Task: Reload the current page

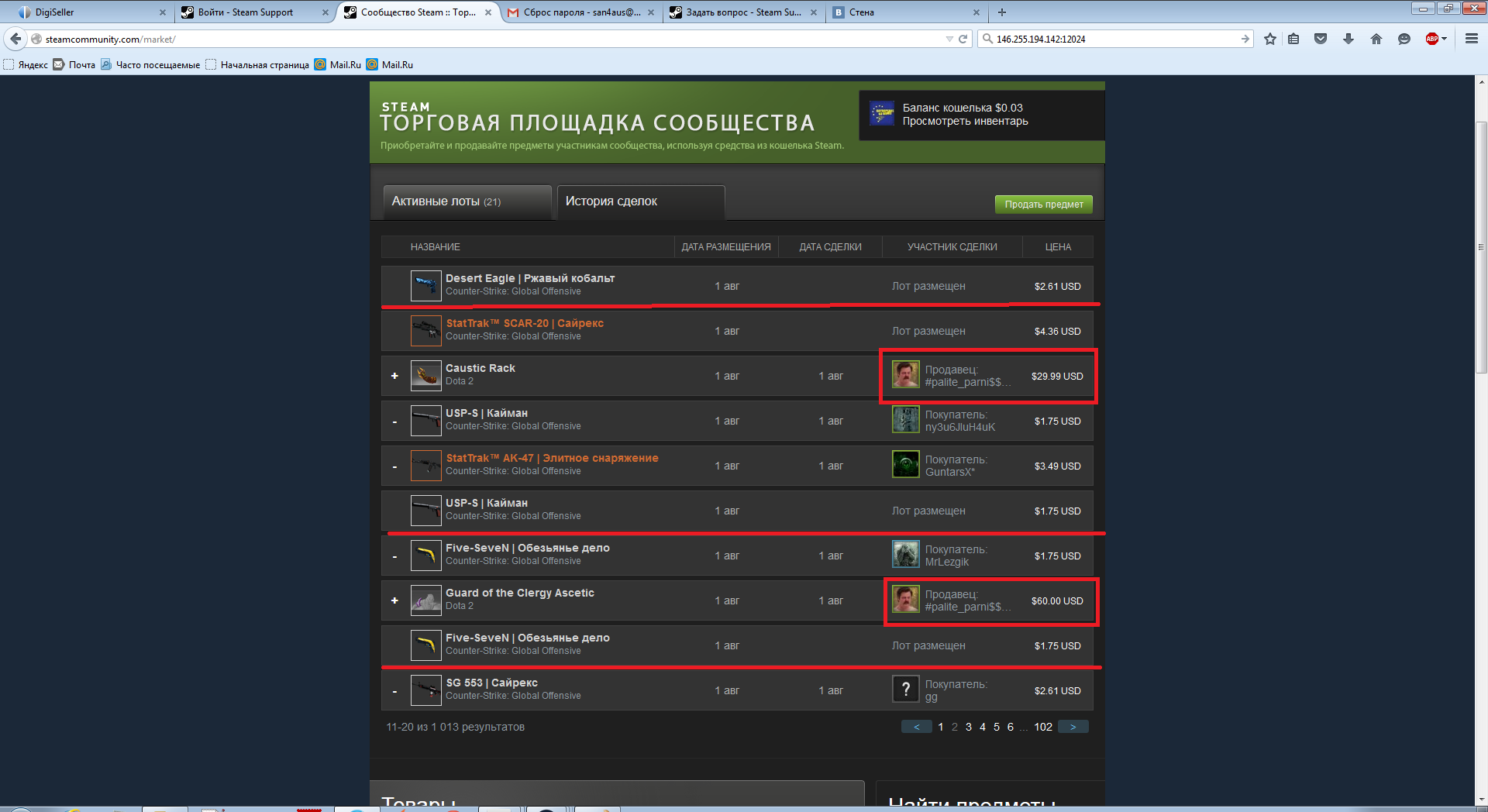Action: (x=963, y=39)
